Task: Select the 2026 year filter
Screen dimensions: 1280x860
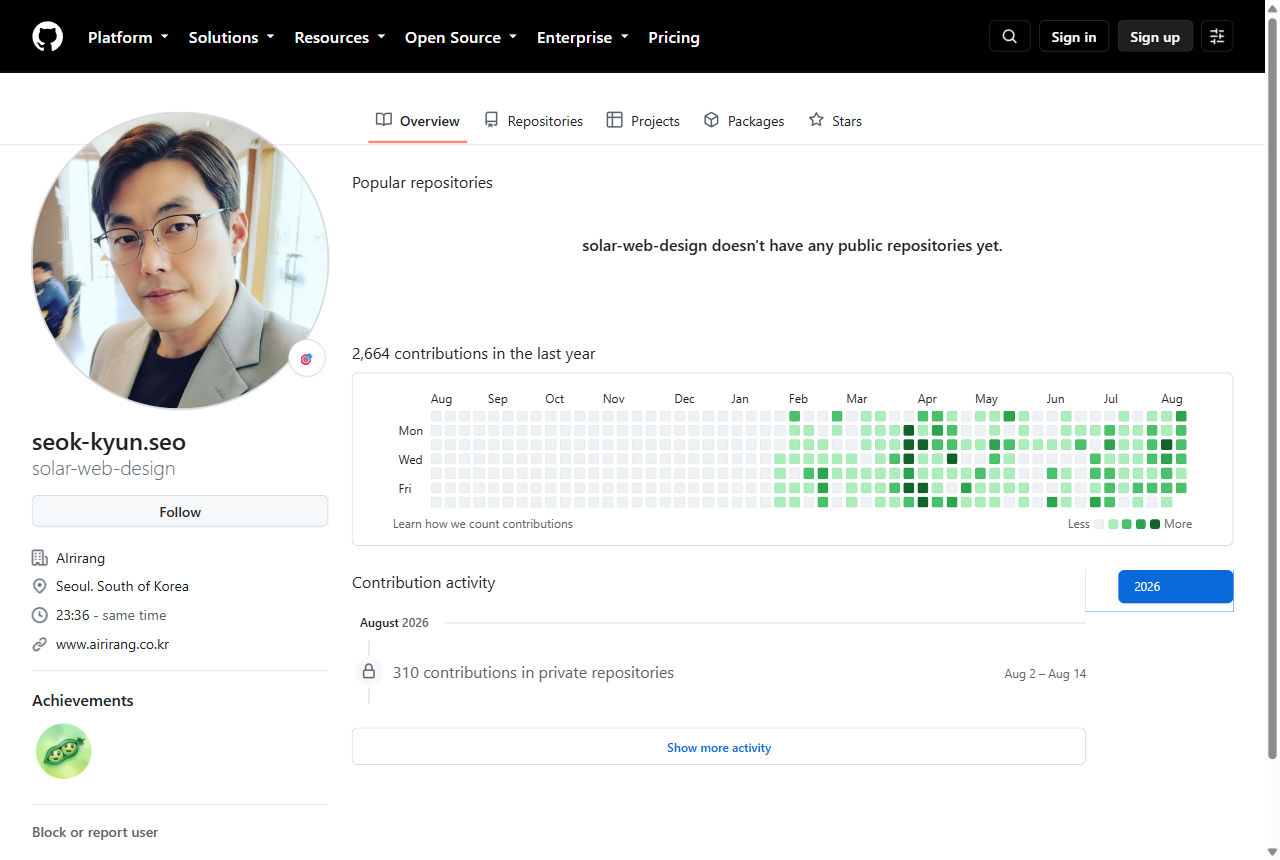Action: pos(1175,586)
